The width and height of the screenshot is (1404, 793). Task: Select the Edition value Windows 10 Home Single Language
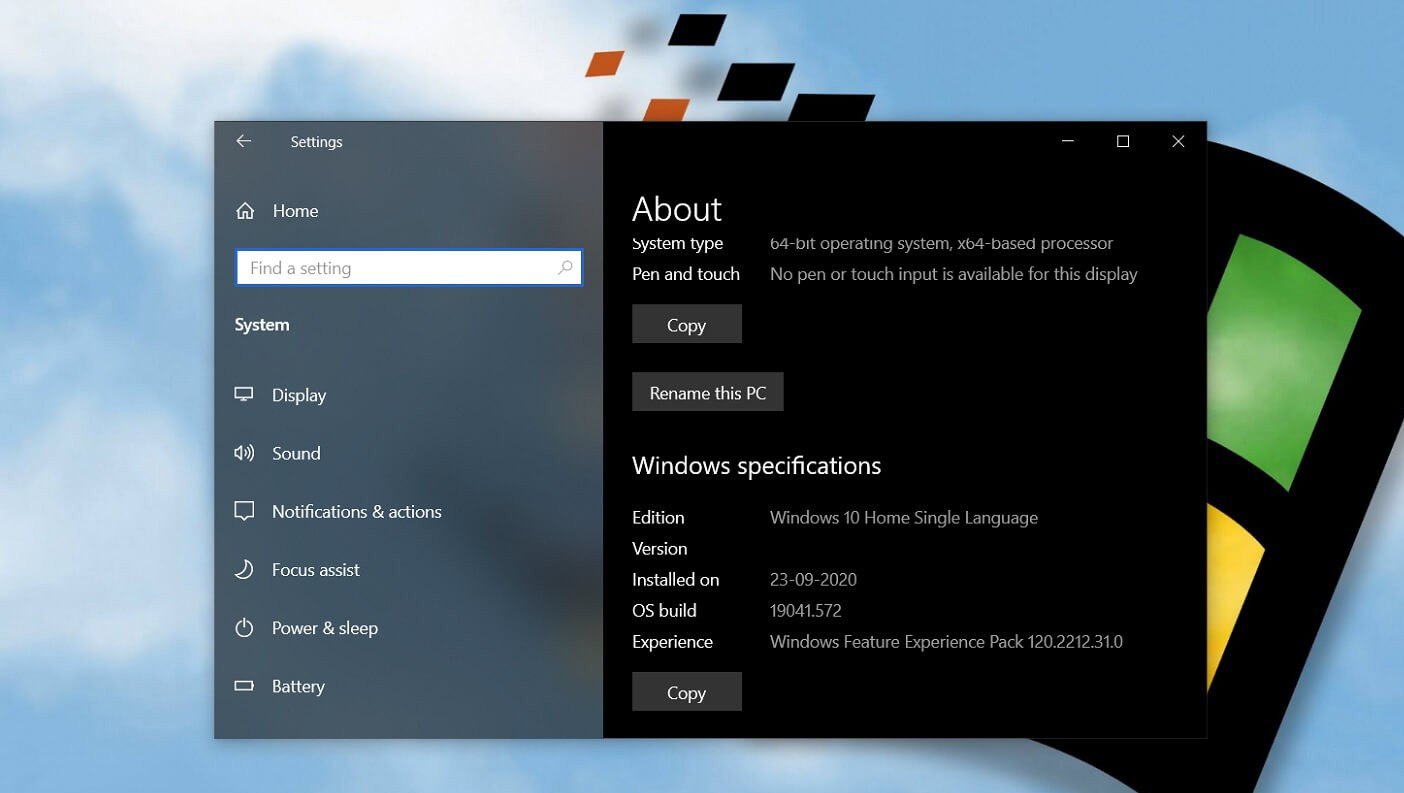point(904,517)
